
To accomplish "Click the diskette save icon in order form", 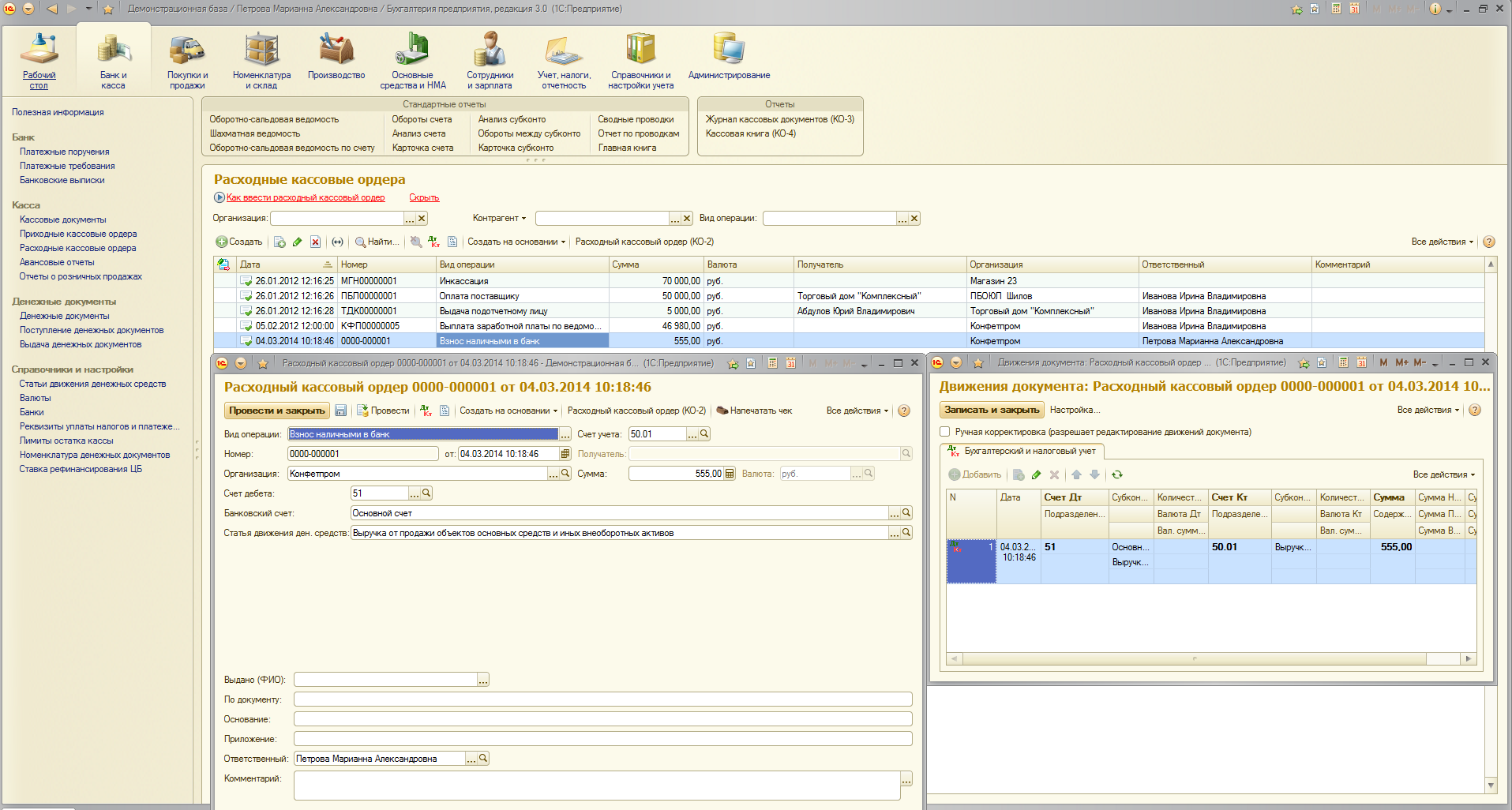I will point(341,411).
